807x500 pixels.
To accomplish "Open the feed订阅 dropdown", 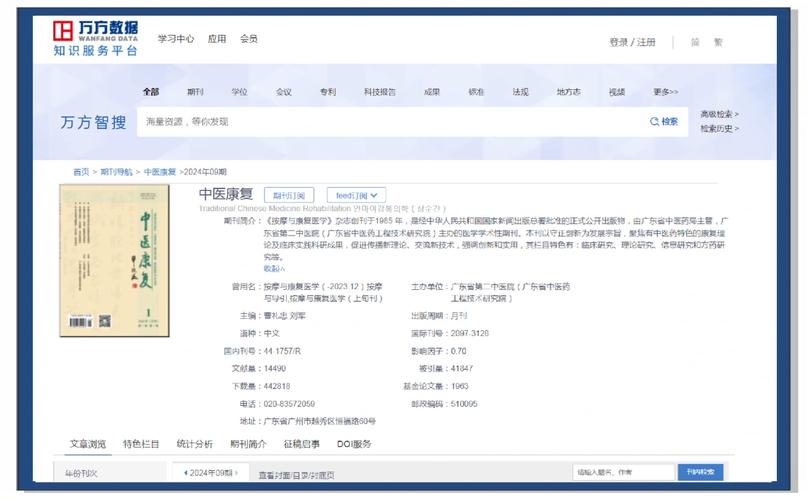I will point(356,196).
